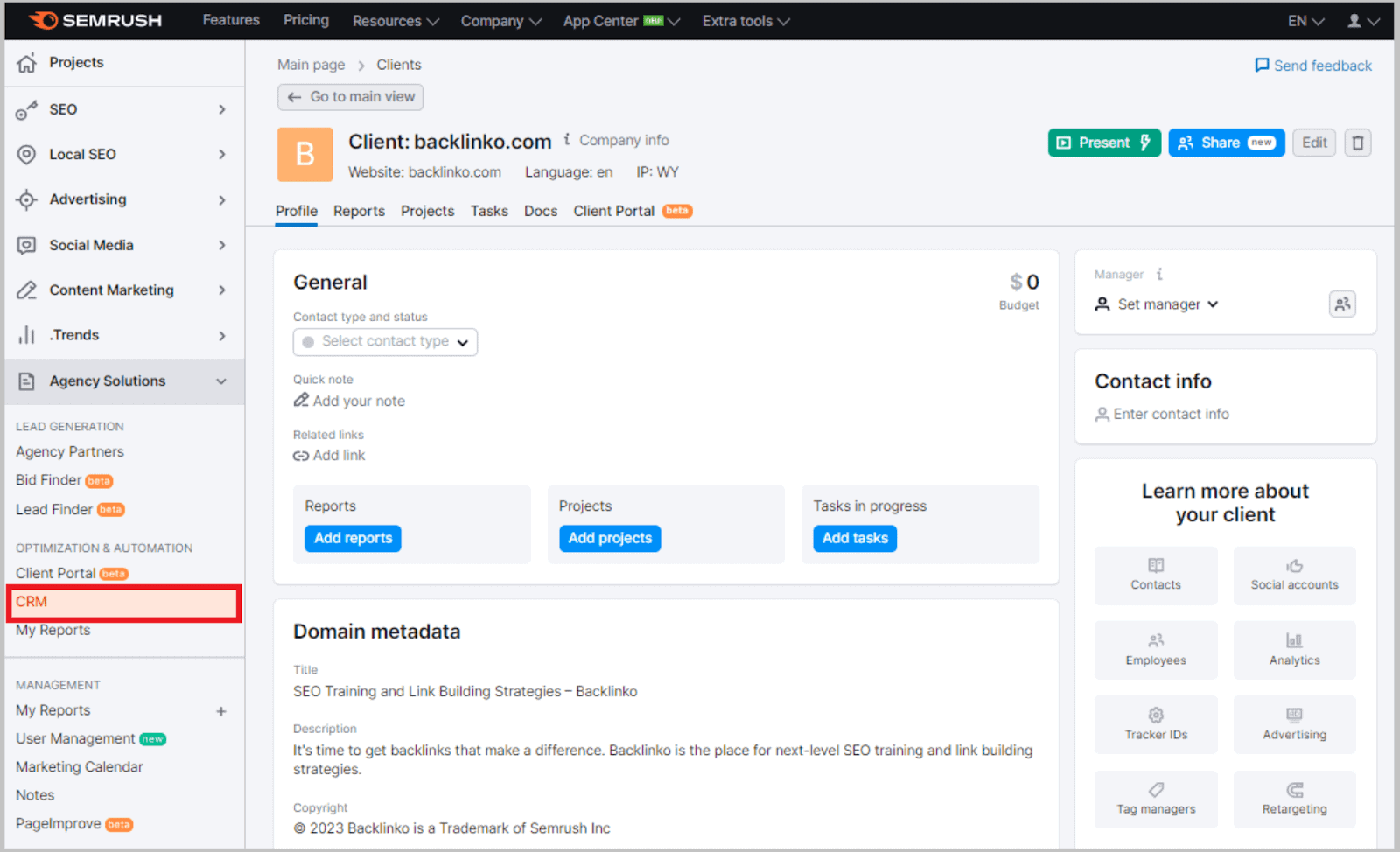This screenshot has width=1400, height=852.
Task: Open Employees tile
Action: click(x=1156, y=650)
